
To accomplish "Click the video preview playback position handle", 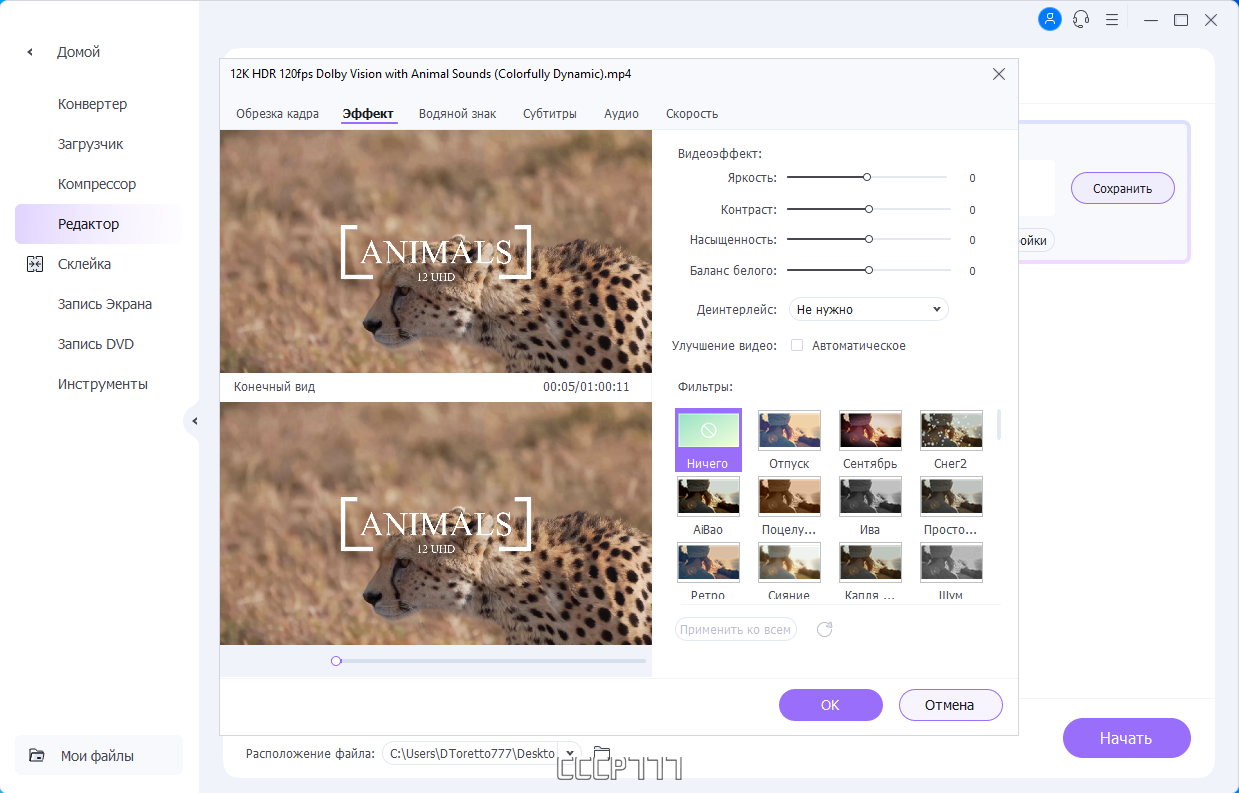I will [x=336, y=661].
